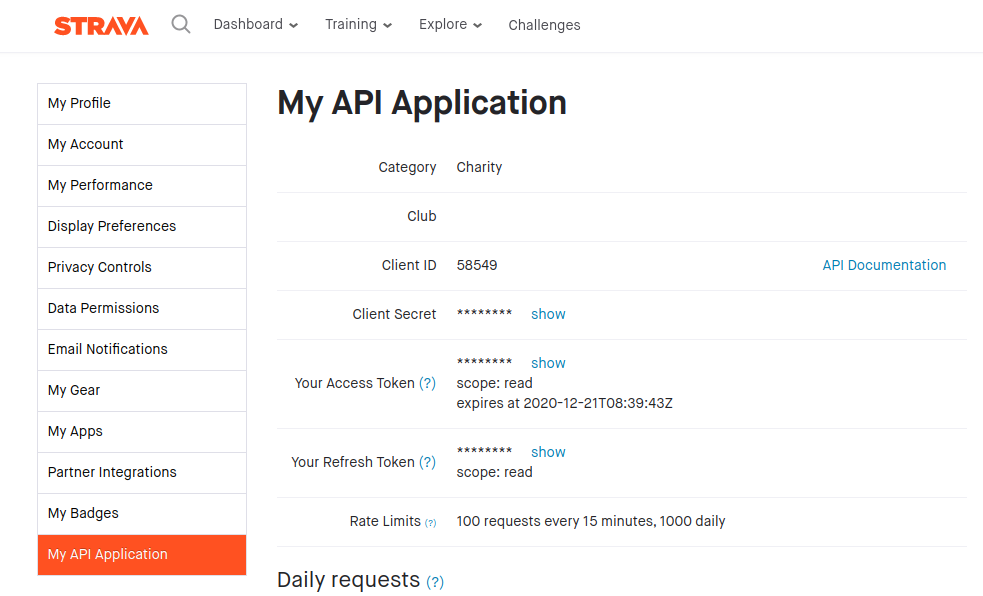Expand the Dashboard dropdown menu
Screen dimensions: 983x596
tap(255, 24)
